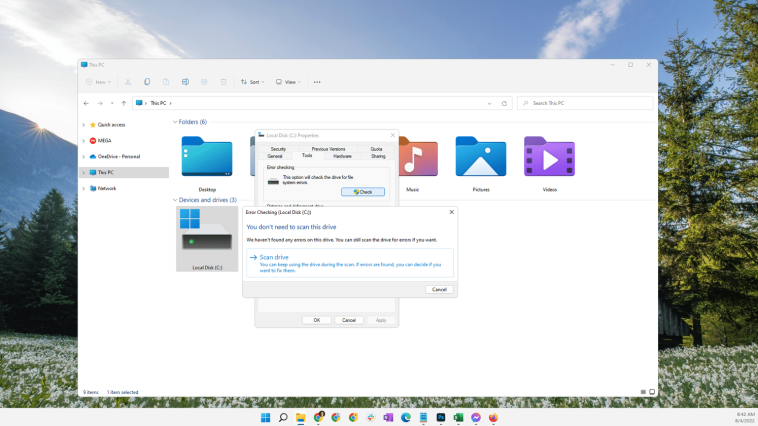Screen dimensions: 758x426
Task: Open the View dropdown in toolbar
Action: [287, 82]
